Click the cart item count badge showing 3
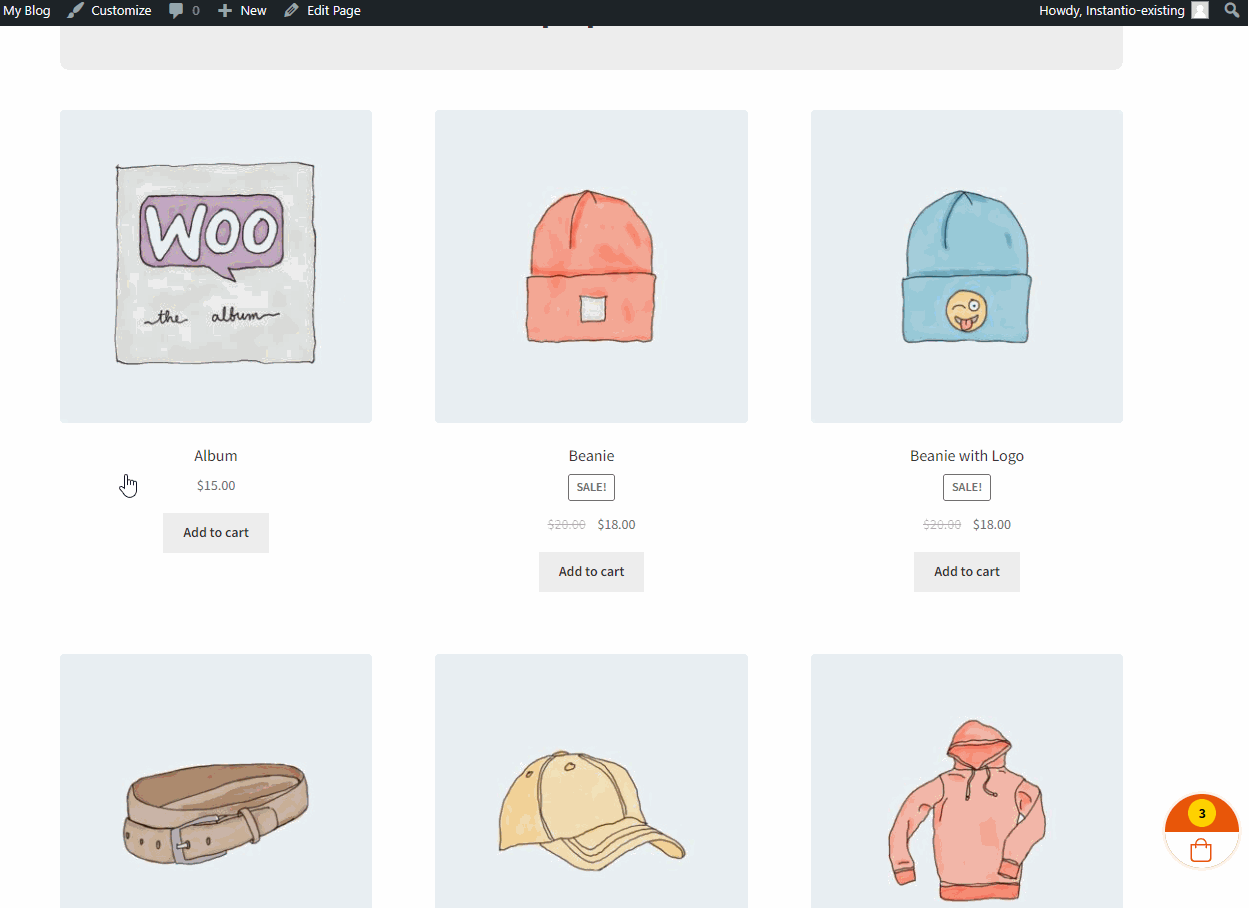 [1202, 814]
